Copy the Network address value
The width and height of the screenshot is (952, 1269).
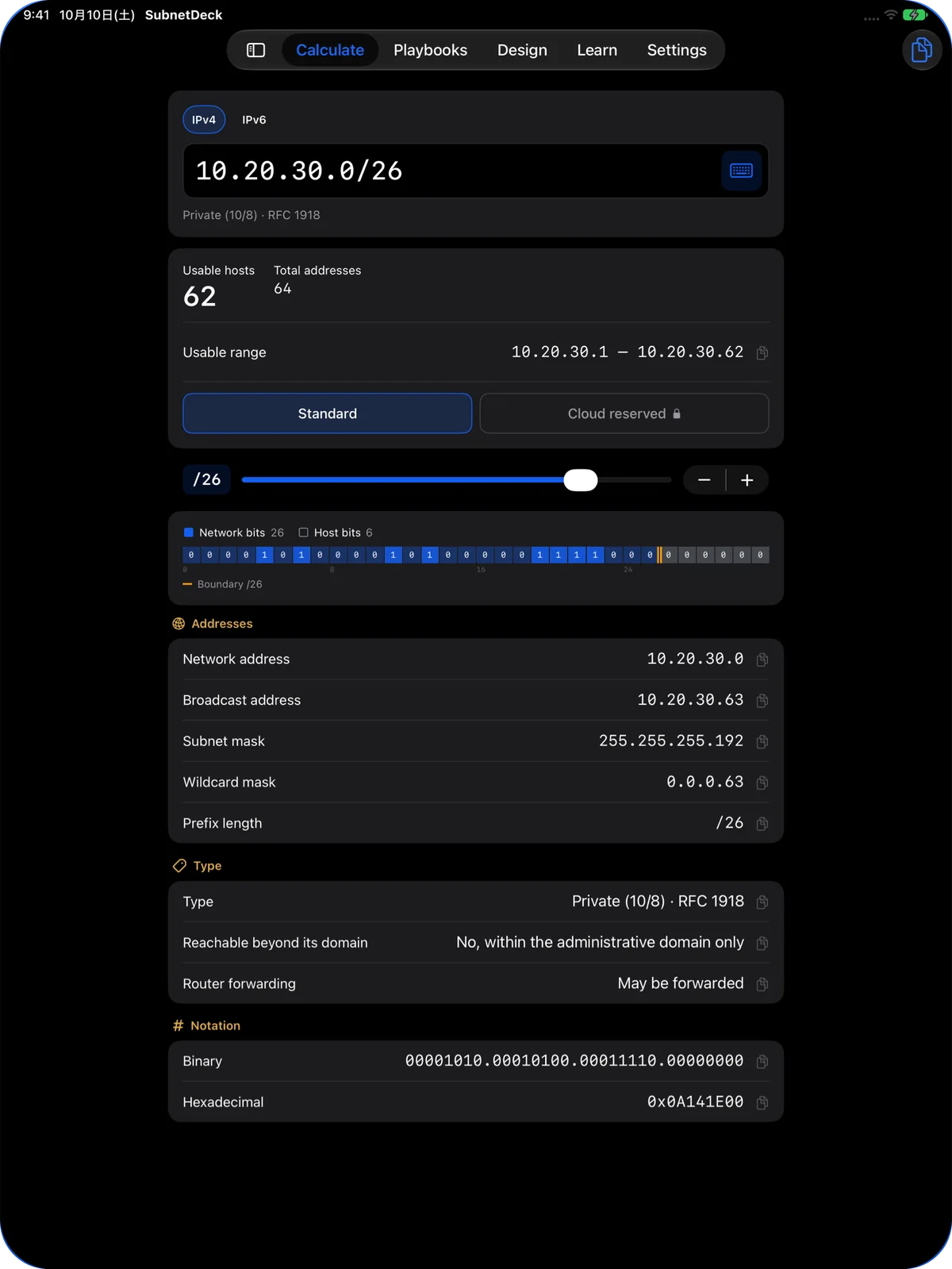point(762,659)
